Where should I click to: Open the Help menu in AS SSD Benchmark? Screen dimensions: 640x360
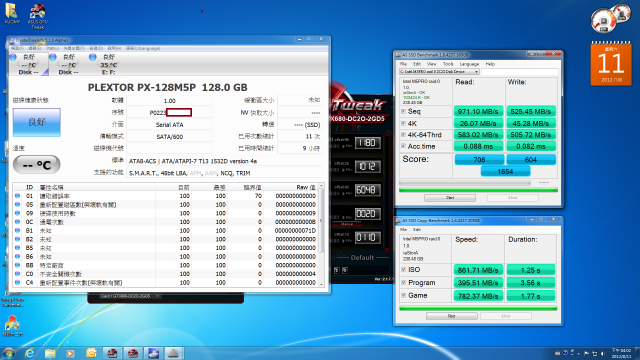coord(490,64)
